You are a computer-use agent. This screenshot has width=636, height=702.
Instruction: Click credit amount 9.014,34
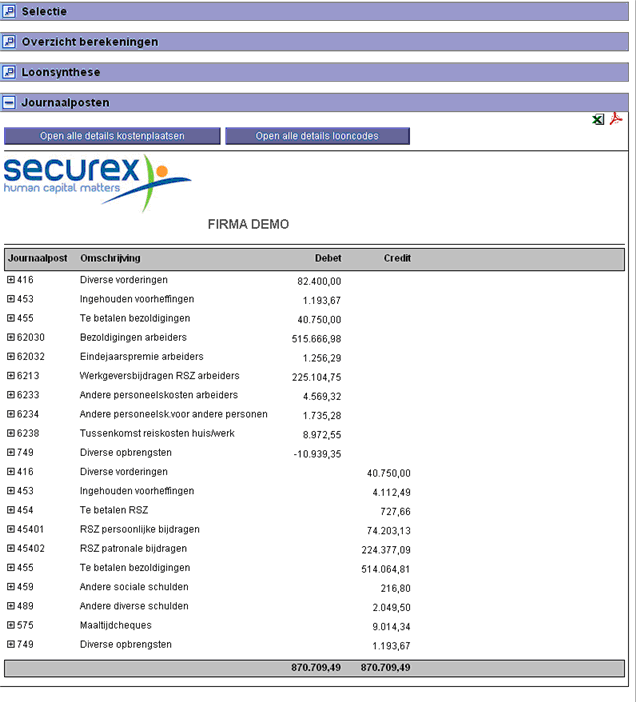click(x=391, y=627)
